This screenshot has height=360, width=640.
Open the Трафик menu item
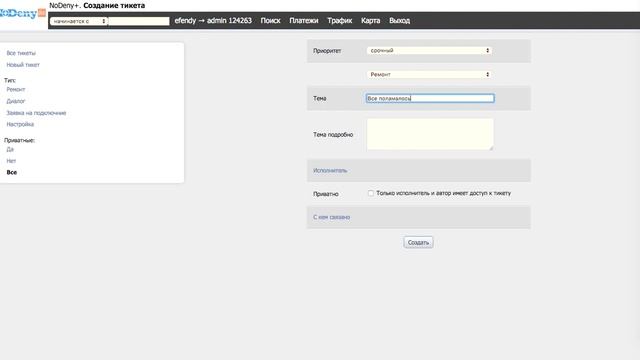point(340,20)
